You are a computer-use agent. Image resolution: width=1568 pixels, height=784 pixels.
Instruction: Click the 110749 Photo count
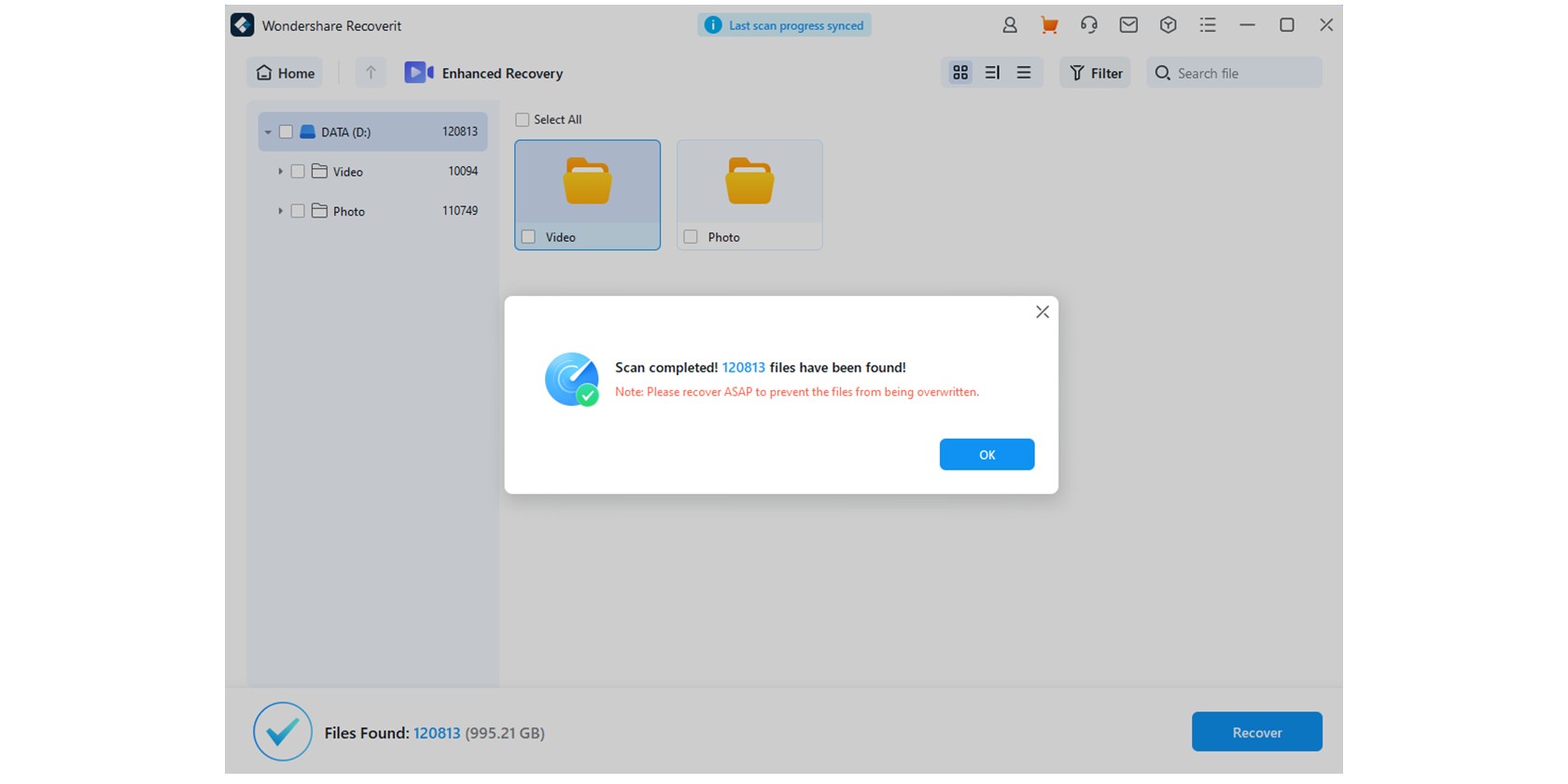[x=460, y=211]
